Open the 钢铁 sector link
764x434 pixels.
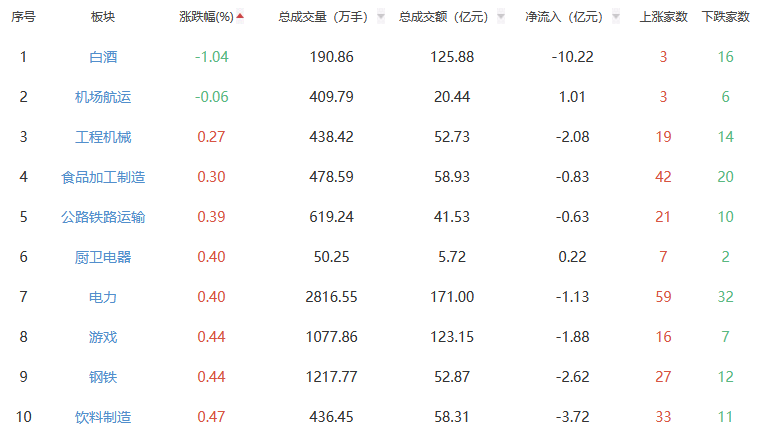click(103, 377)
